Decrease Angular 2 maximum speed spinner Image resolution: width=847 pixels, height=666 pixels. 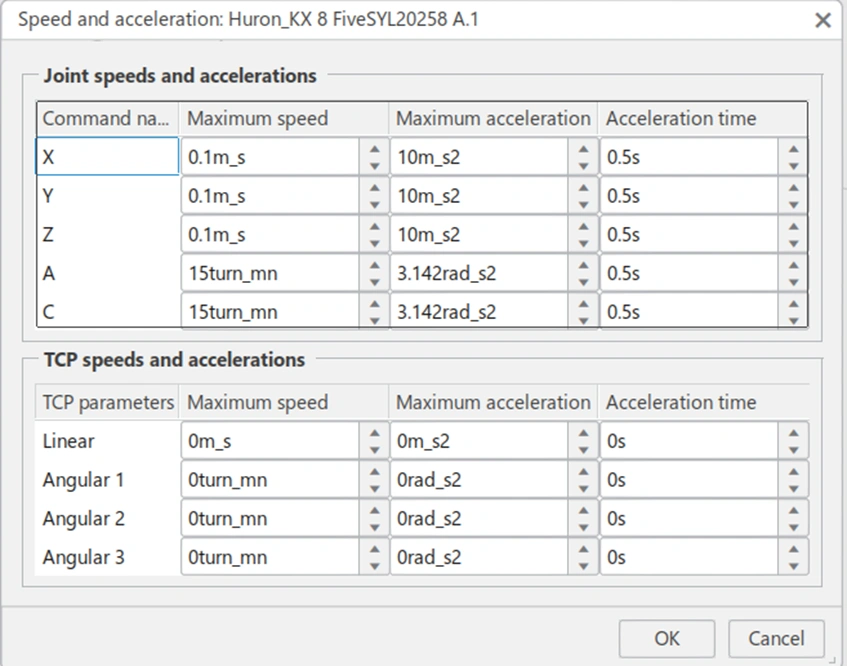tap(374, 528)
